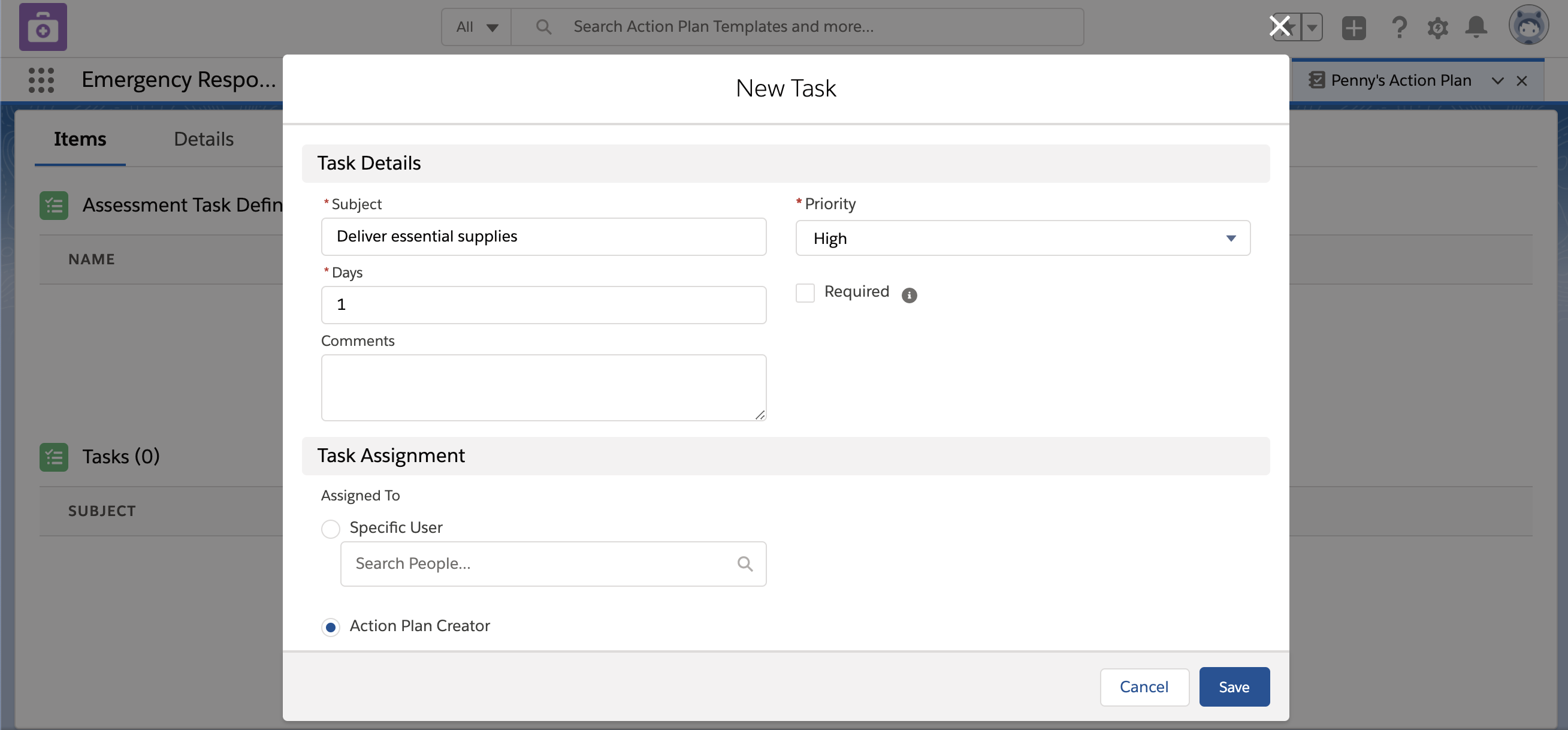Click search icon in Search People field
The image size is (1568, 730).
point(744,564)
